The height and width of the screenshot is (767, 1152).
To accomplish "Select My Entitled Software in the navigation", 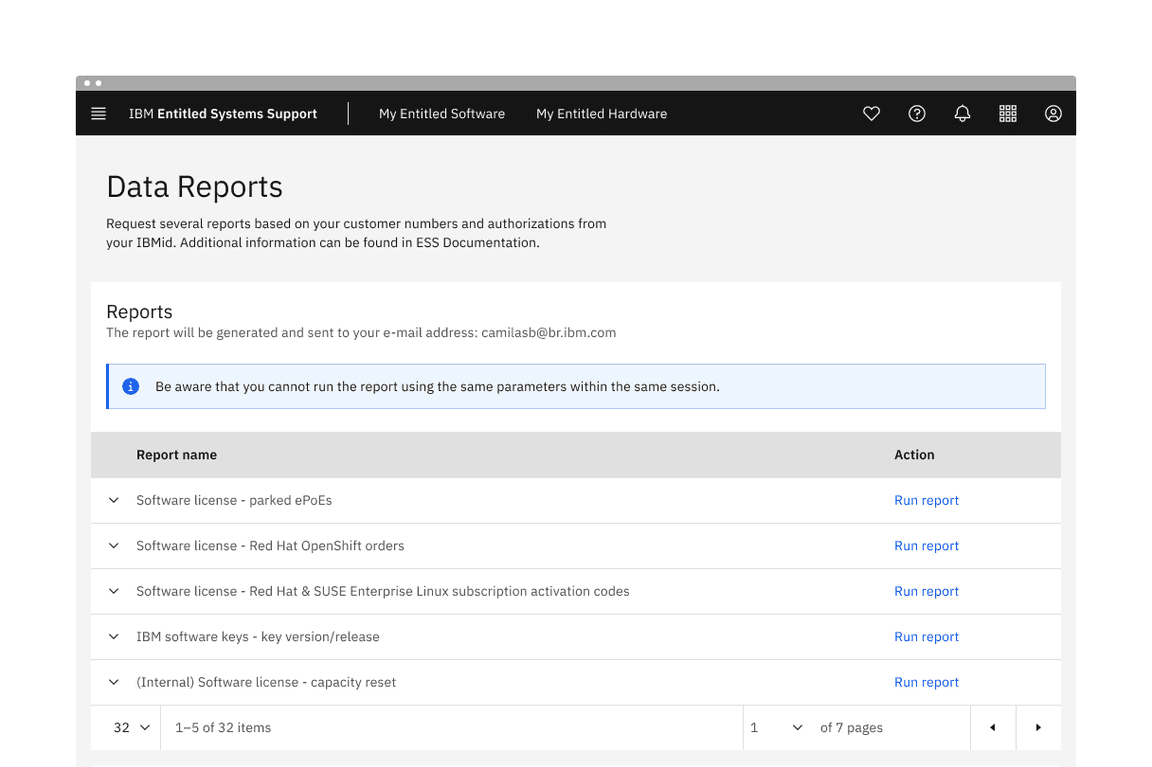I will coord(442,113).
